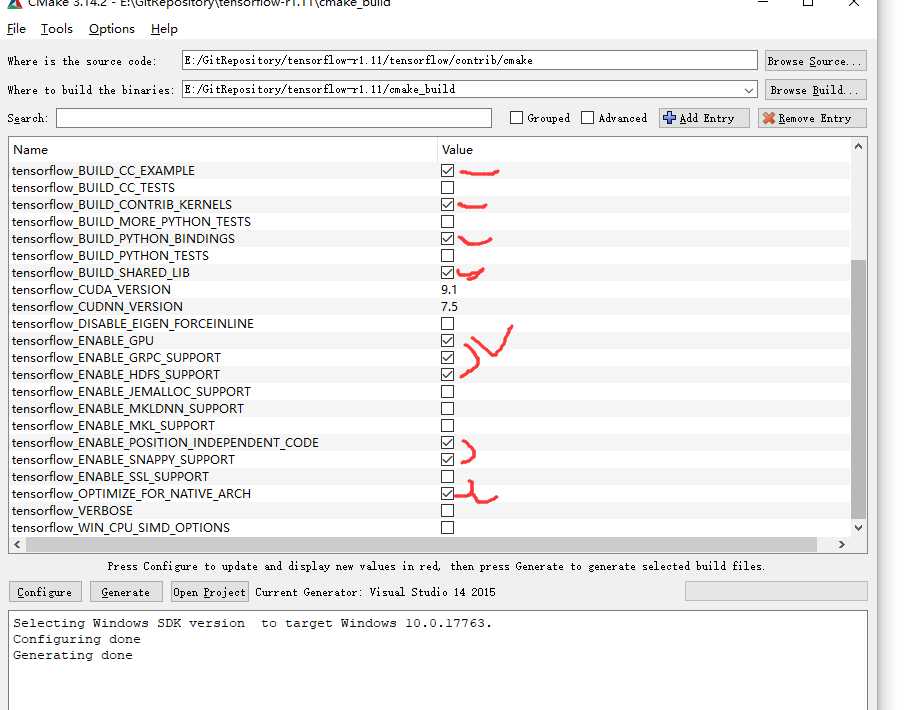Click the vertical scrollbar thumb

858,389
